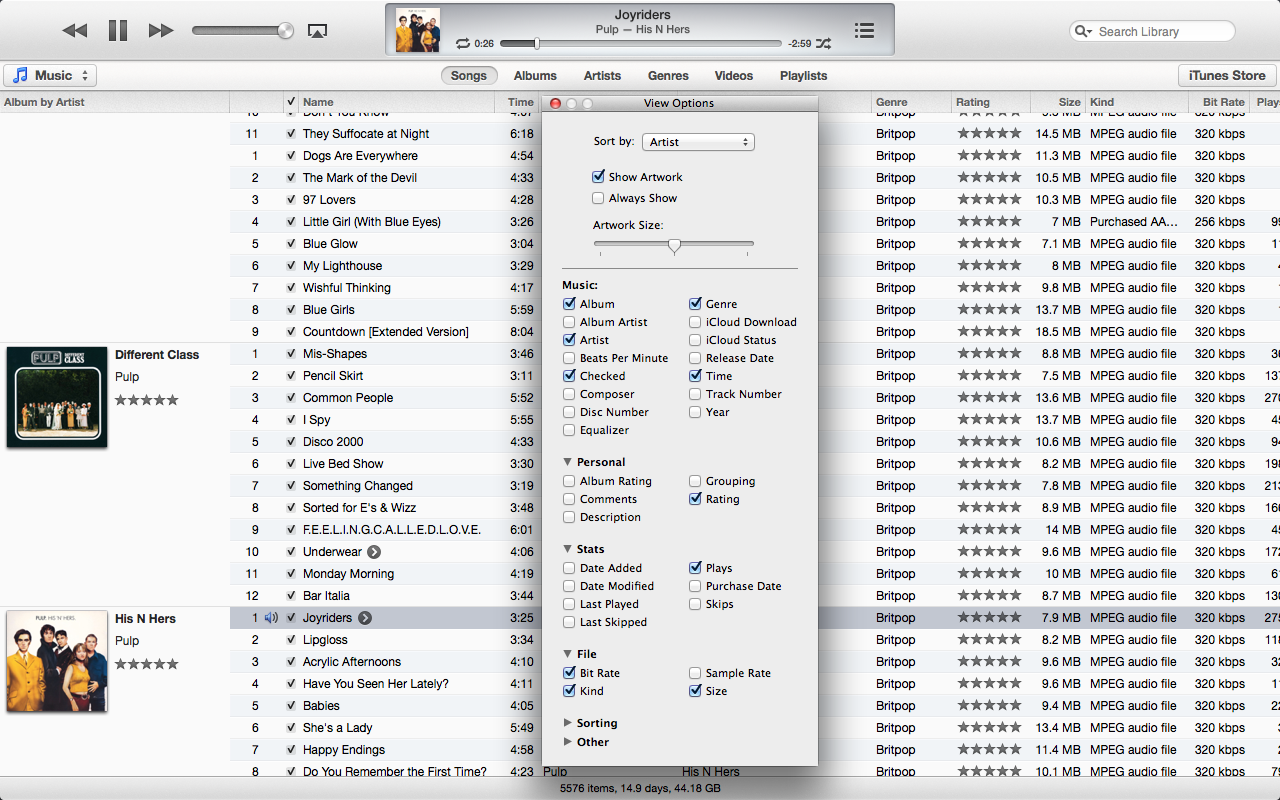Enable the Beats Per Minute column
This screenshot has height=800, width=1280.
coord(569,358)
